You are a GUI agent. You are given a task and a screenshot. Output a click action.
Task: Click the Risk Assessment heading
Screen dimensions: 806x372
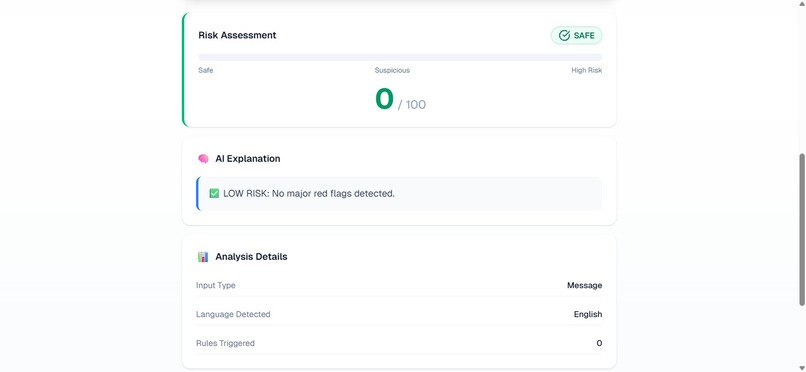pos(237,35)
